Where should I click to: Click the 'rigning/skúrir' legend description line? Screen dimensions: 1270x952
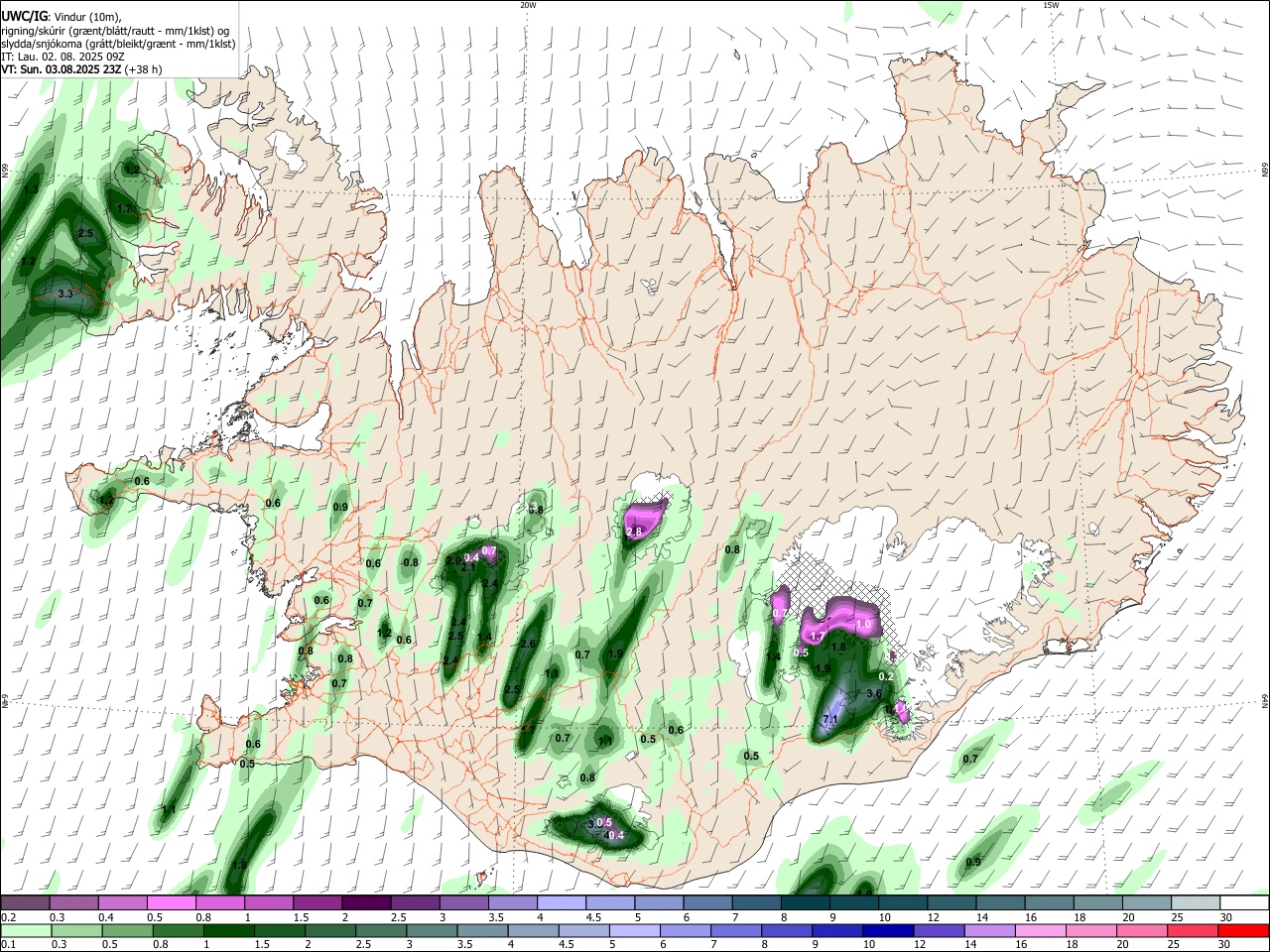[x=115, y=31]
